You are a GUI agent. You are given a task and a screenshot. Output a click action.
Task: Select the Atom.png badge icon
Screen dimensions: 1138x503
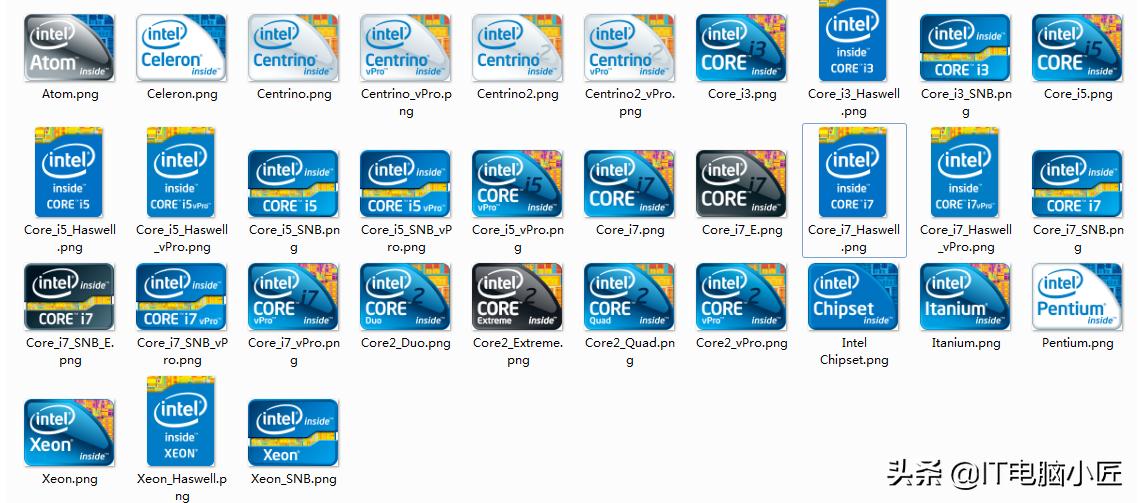click(x=69, y=47)
